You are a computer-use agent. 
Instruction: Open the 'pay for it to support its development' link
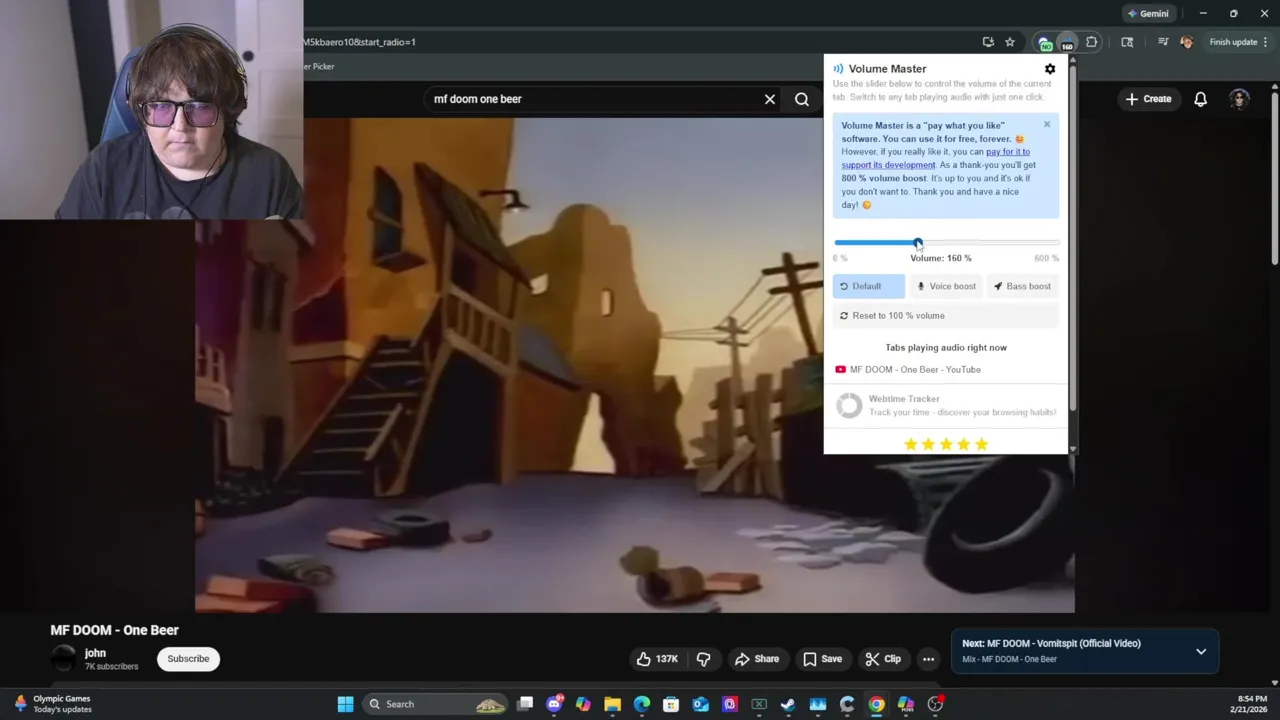click(935, 158)
